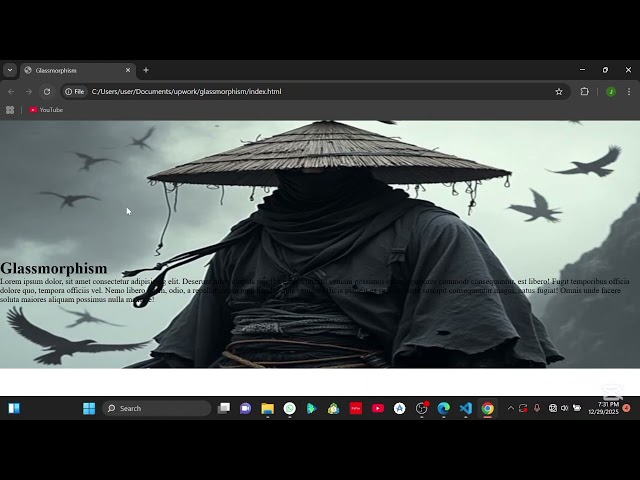This screenshot has width=640, height=480.
Task: Open WhatsApp from the taskbar
Action: [x=289, y=408]
